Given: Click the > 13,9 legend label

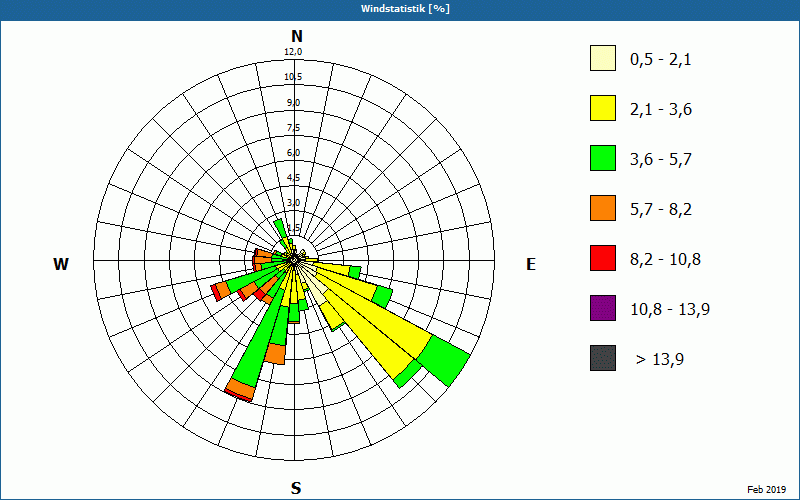Looking at the screenshot, I should point(660,360).
